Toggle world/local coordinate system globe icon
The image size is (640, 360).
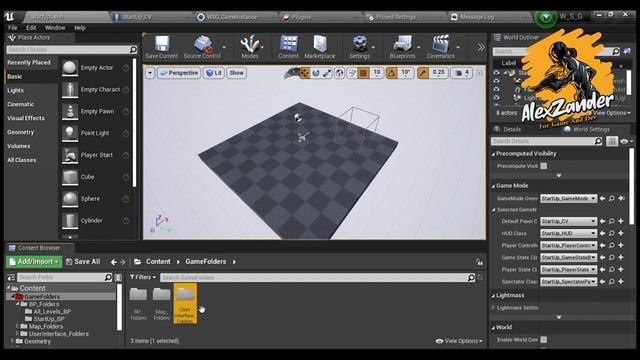pyautogui.click(x=340, y=73)
